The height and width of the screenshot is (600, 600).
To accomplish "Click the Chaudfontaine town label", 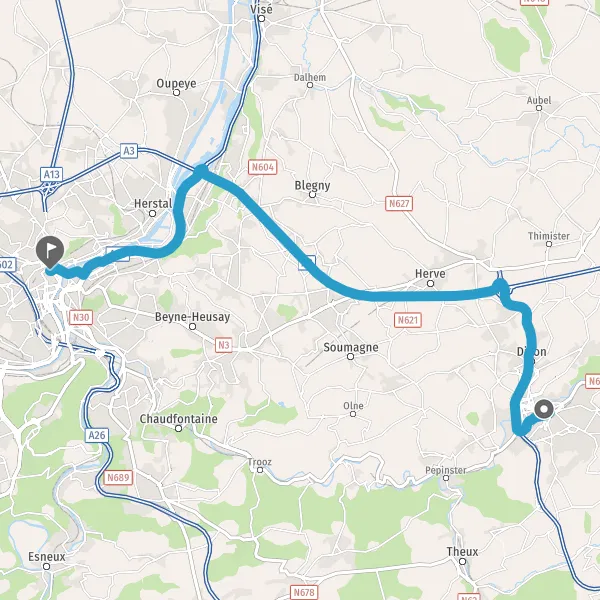I will pyautogui.click(x=178, y=419).
